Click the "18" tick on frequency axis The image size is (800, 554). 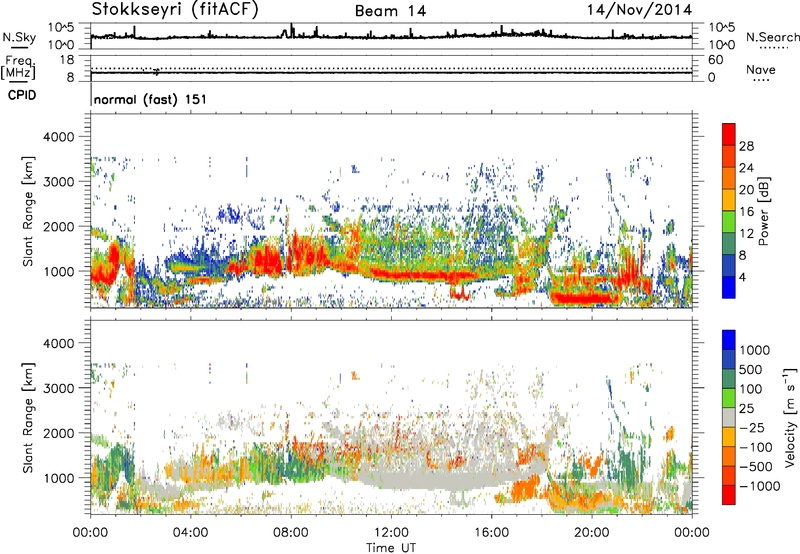[x=67, y=59]
